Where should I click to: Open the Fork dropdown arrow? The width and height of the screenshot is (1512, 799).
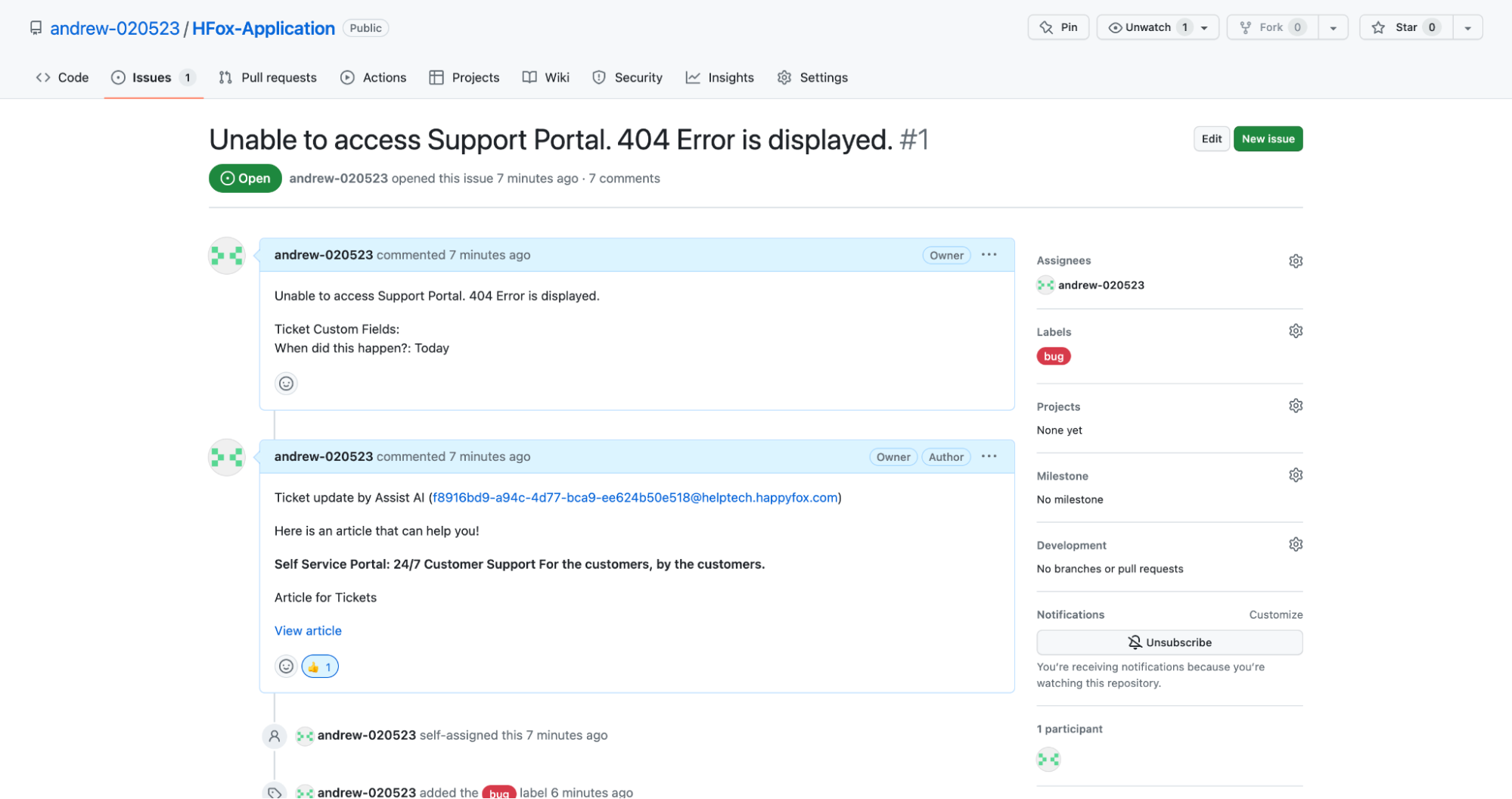[1333, 26]
